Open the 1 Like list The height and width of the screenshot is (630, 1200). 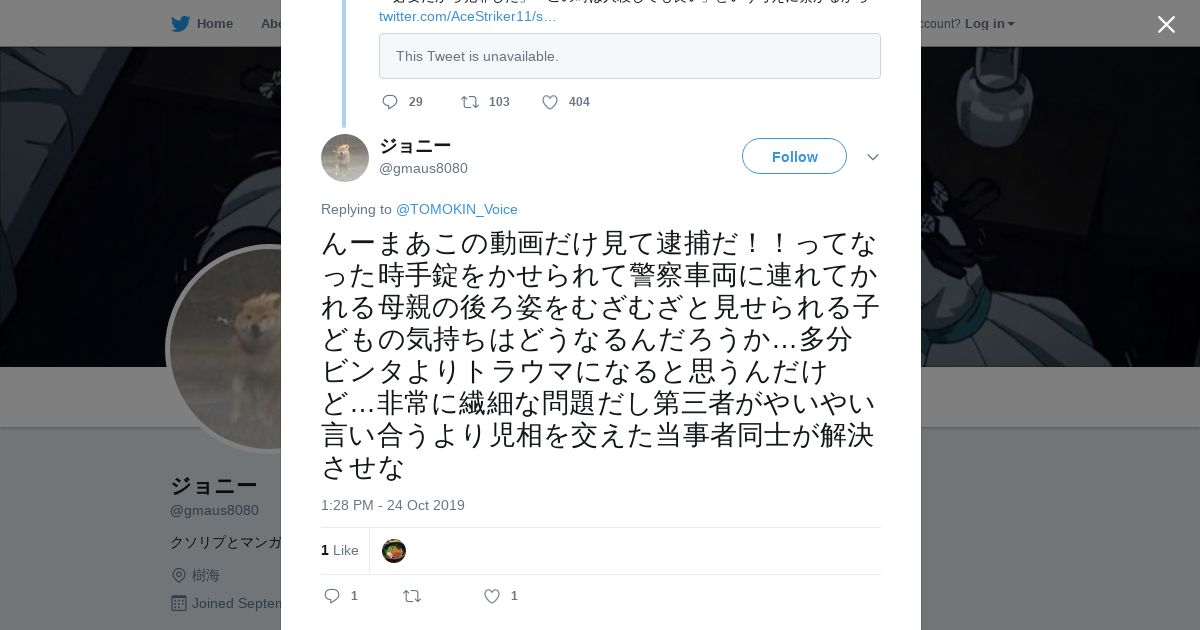pyautogui.click(x=340, y=551)
